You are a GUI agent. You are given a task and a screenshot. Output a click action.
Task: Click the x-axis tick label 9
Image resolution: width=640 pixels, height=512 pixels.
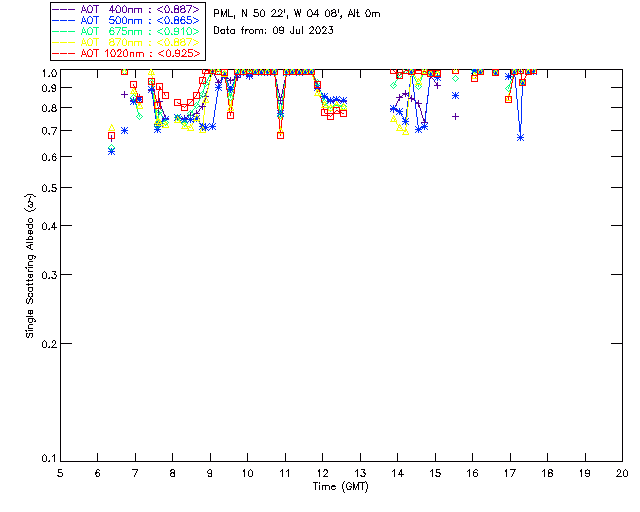pos(210,473)
